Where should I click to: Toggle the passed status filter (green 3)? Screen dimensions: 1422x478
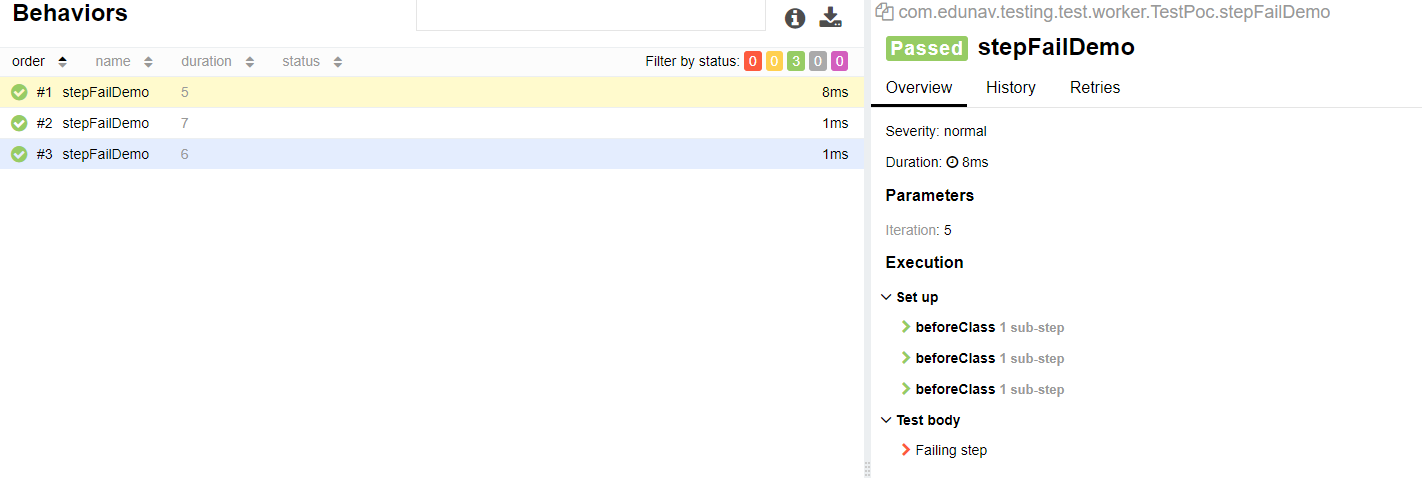point(796,62)
